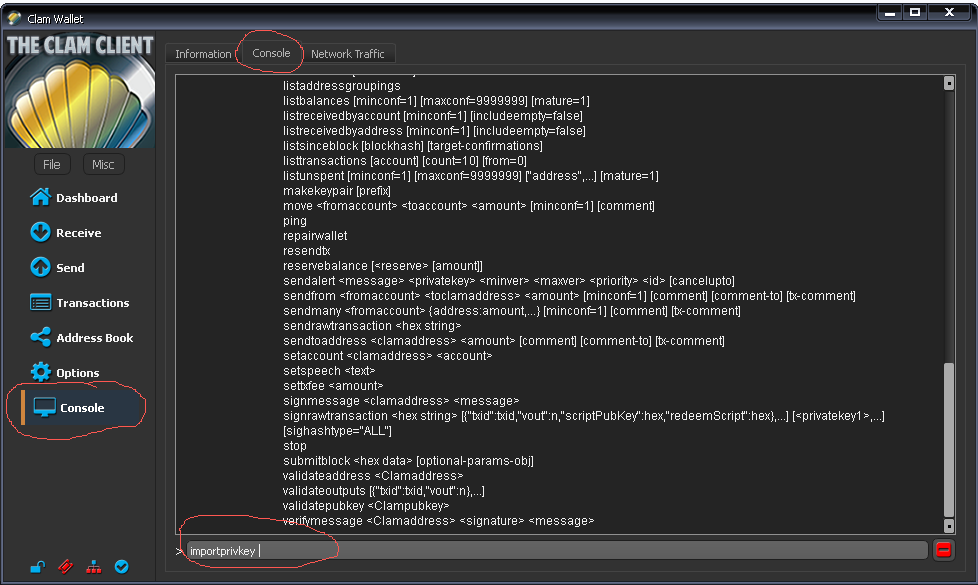Screen dimensions: 978x585
Task: Click the blue unlocked padlock status icon
Action: point(37,567)
